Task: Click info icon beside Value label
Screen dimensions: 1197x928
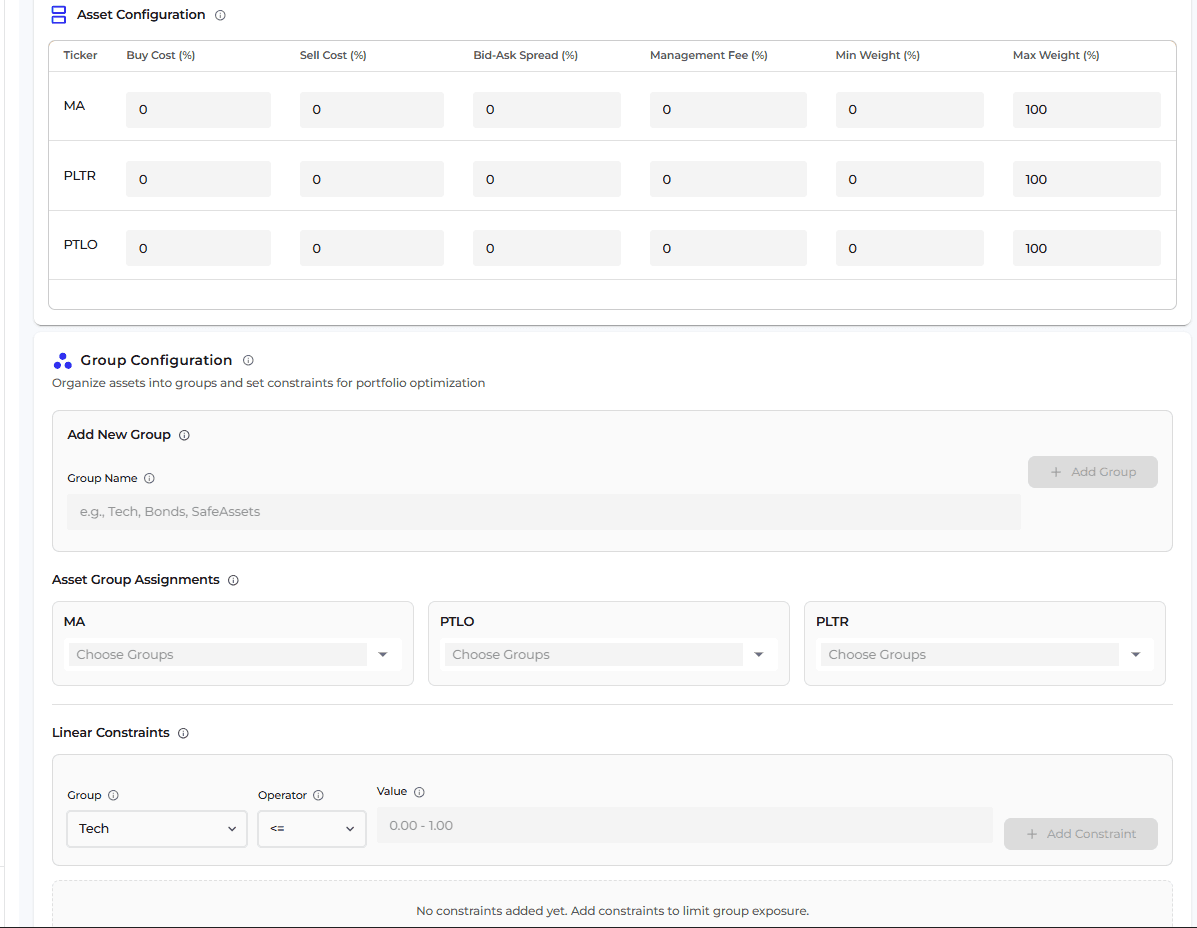Action: pyautogui.click(x=419, y=792)
